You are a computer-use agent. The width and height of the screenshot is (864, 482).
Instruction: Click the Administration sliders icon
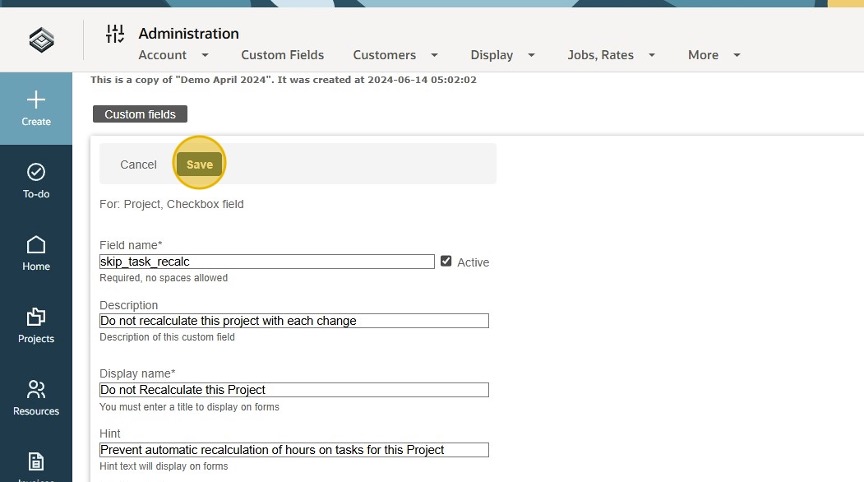[115, 34]
